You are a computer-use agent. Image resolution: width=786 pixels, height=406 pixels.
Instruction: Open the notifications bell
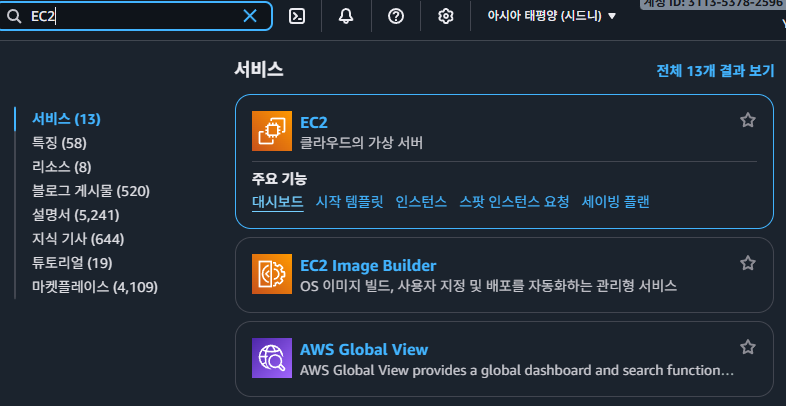click(346, 17)
